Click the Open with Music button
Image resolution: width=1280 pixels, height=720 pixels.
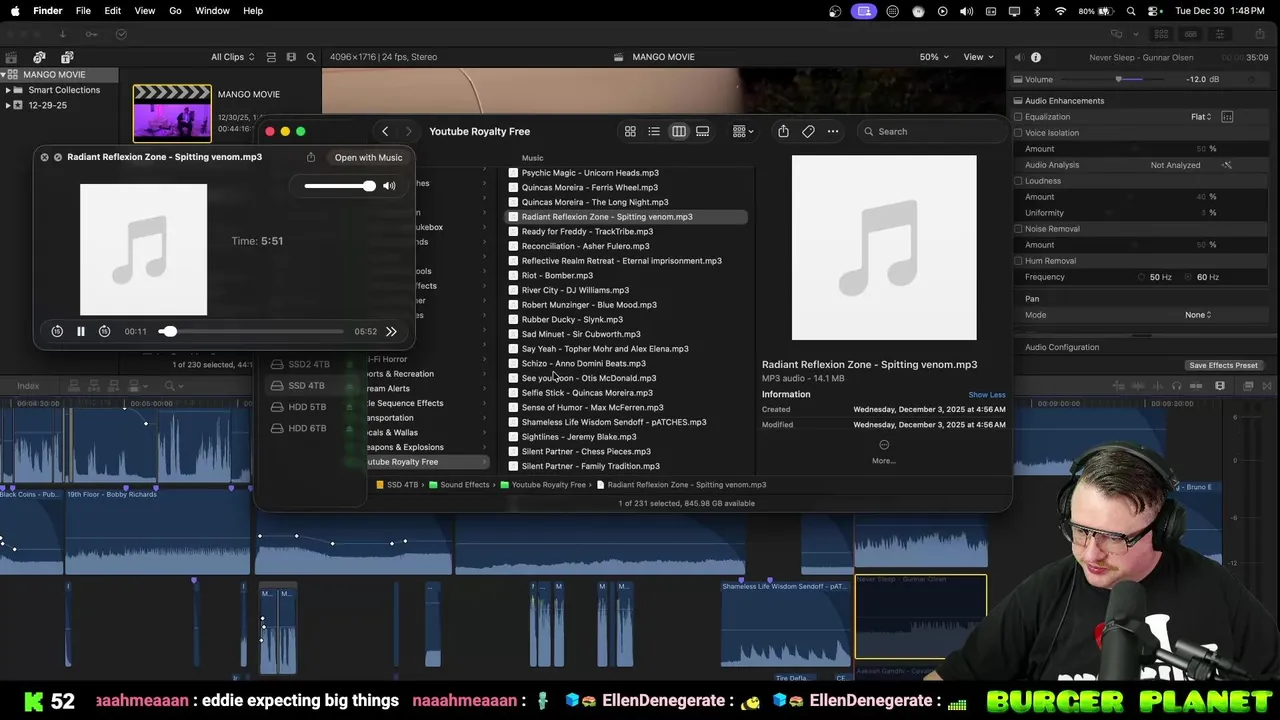[368, 157]
